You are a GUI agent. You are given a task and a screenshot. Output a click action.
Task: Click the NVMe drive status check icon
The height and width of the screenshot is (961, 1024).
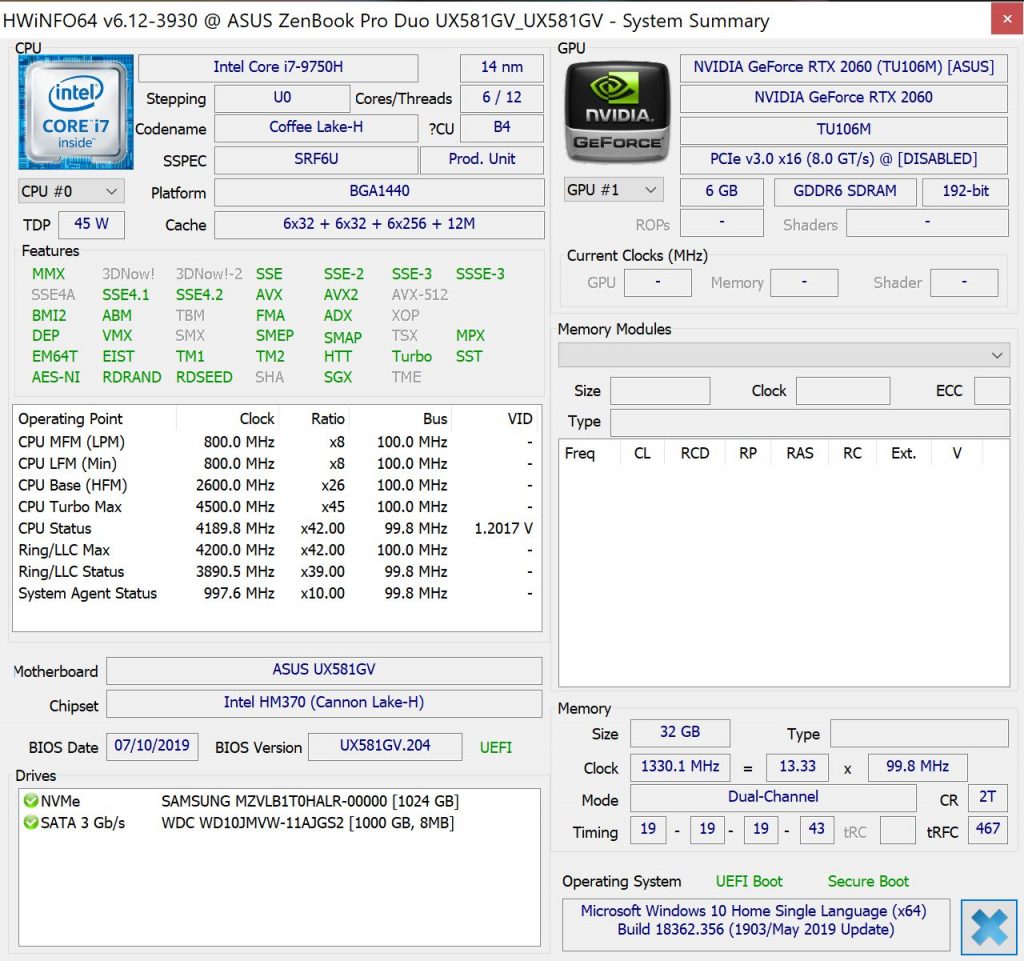(31, 800)
